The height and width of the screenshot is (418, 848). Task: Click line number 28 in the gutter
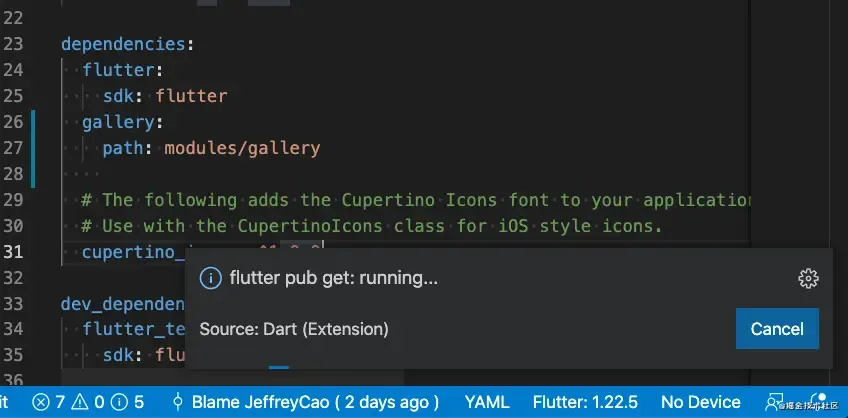pyautogui.click(x=13, y=174)
